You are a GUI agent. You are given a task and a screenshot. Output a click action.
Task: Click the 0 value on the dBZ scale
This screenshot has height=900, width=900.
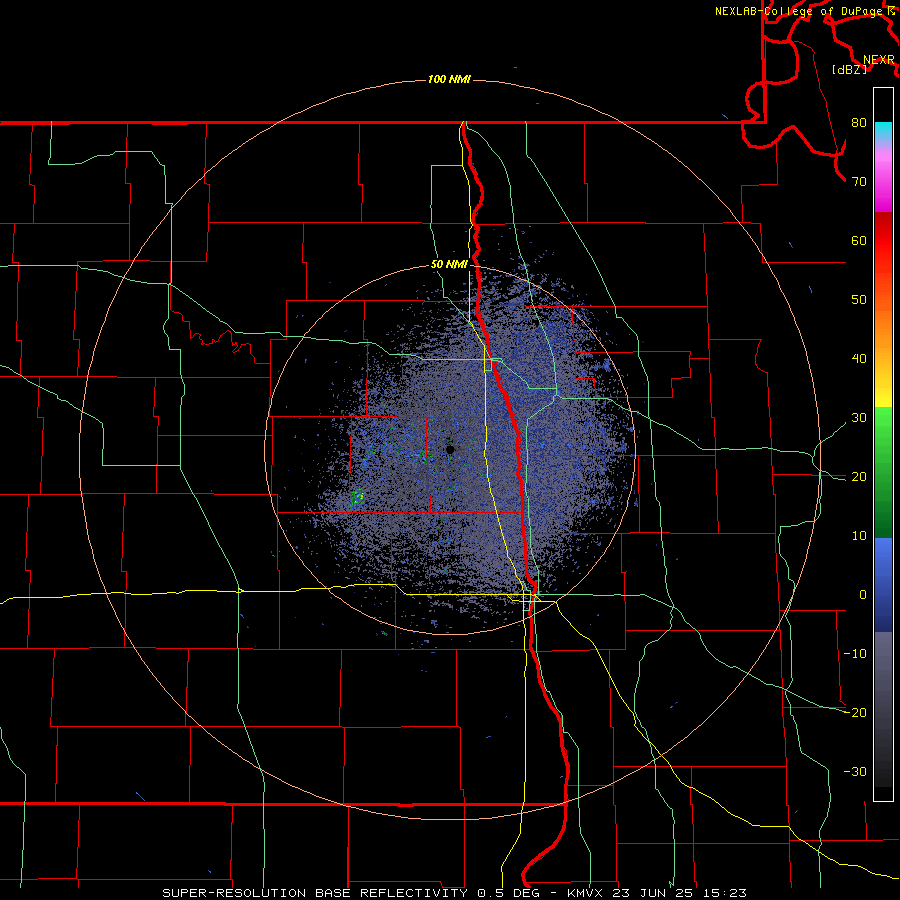[863, 595]
